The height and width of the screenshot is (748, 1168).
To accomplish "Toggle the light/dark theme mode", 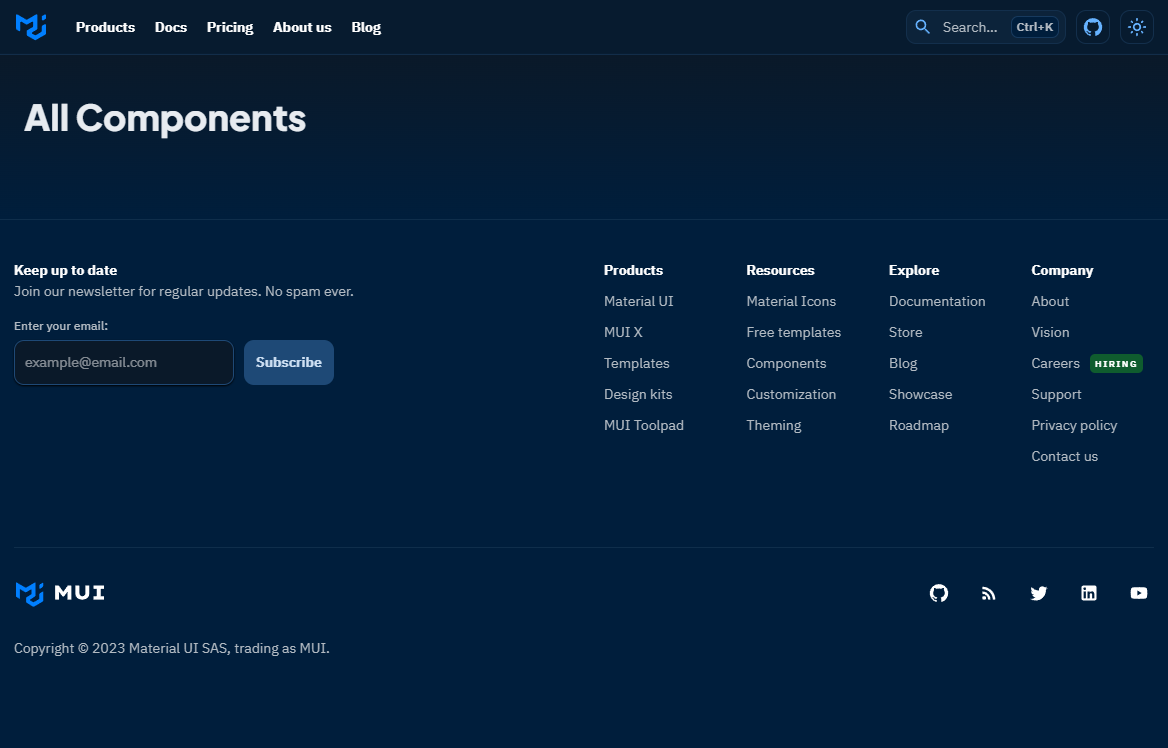I will [1137, 27].
